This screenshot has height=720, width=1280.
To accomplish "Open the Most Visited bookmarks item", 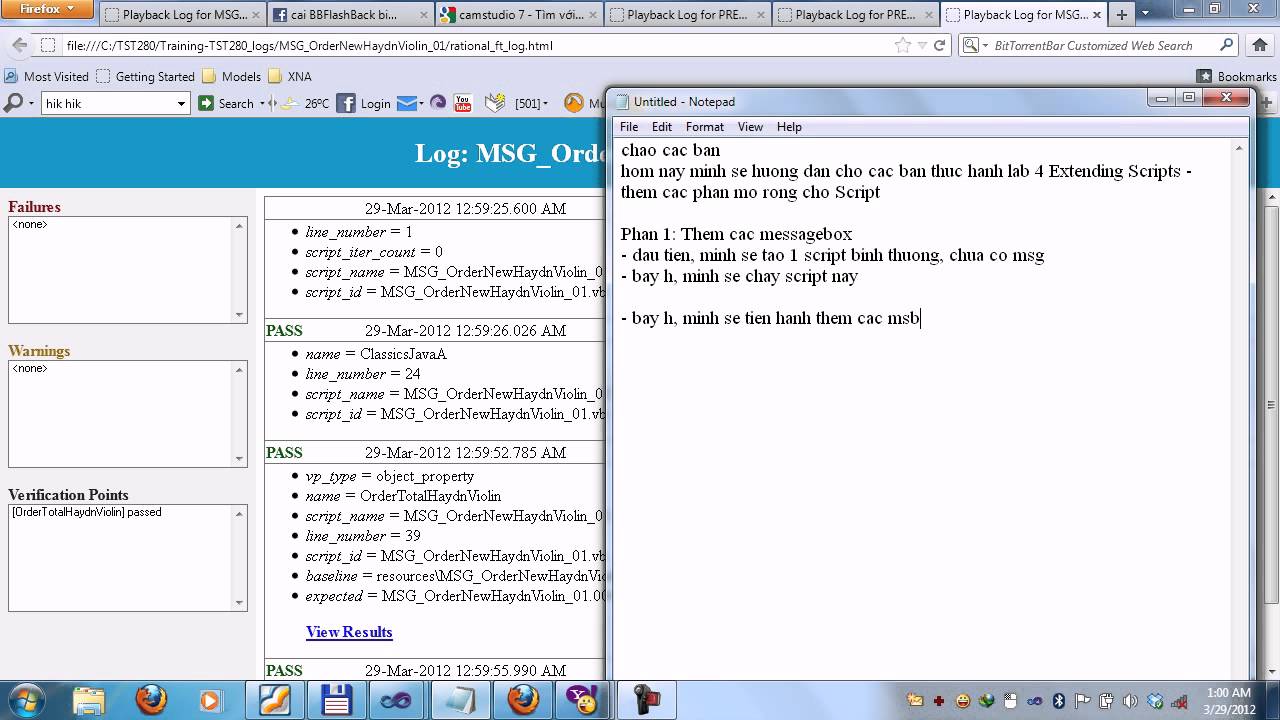I will (46, 76).
